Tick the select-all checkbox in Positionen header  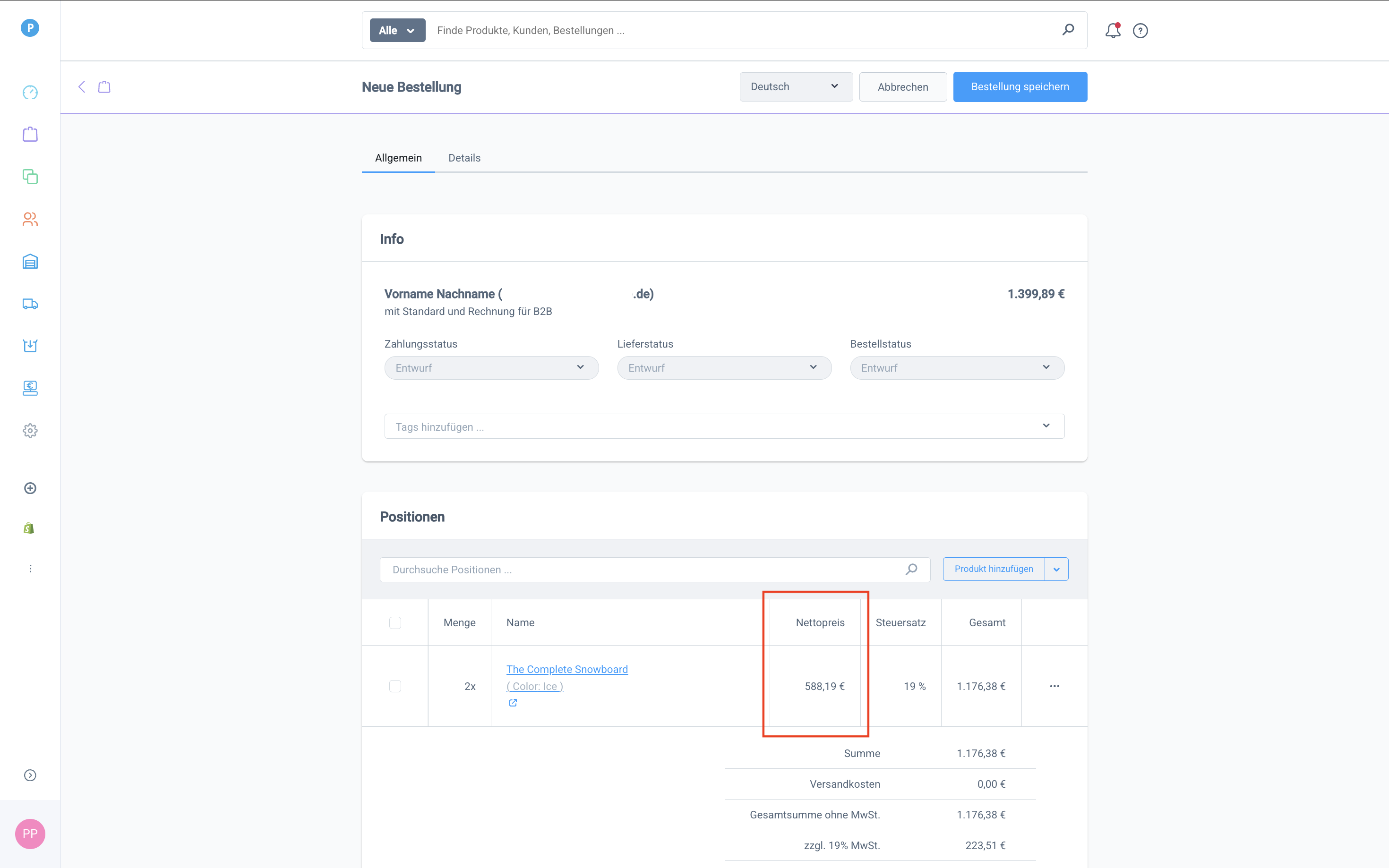(395, 623)
